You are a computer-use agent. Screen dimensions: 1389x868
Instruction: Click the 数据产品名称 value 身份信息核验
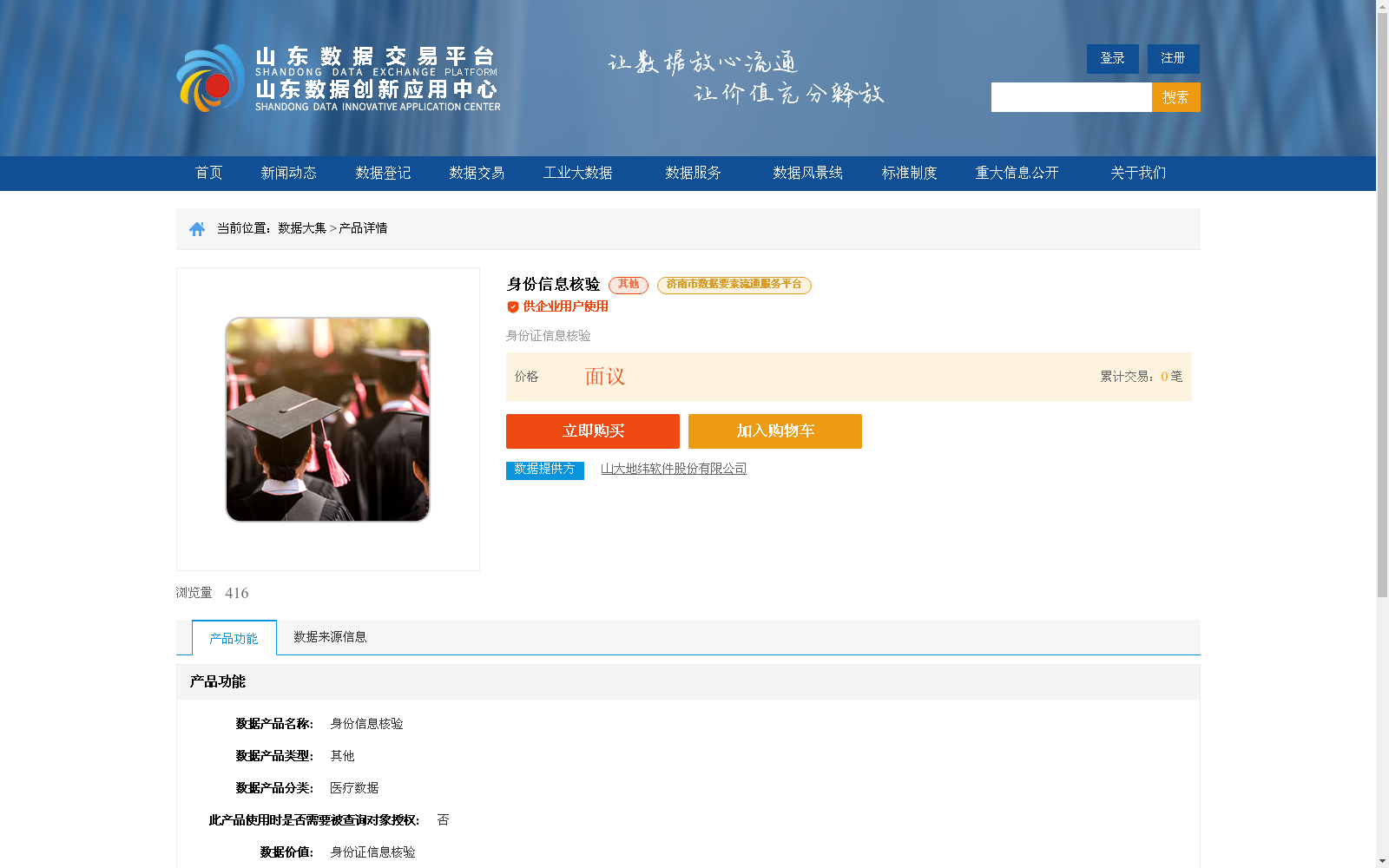(x=366, y=724)
